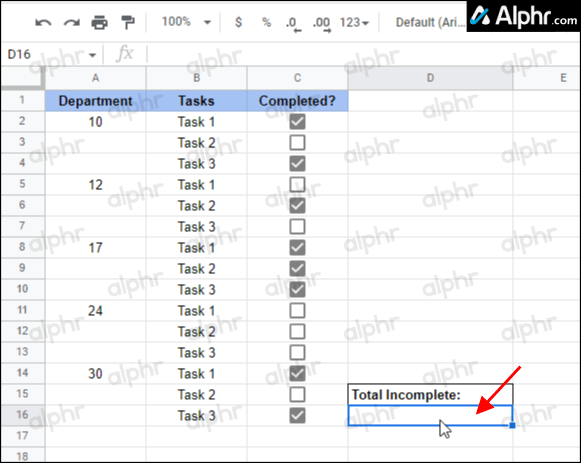The width and height of the screenshot is (581, 463).
Task: Decrease decimal places icon
Action: [x=293, y=24]
